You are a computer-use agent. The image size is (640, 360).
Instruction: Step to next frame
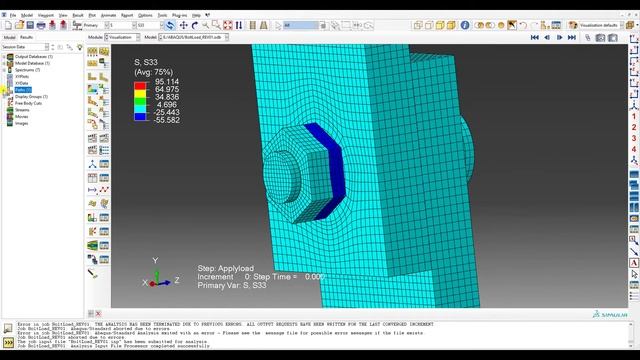[560, 37]
